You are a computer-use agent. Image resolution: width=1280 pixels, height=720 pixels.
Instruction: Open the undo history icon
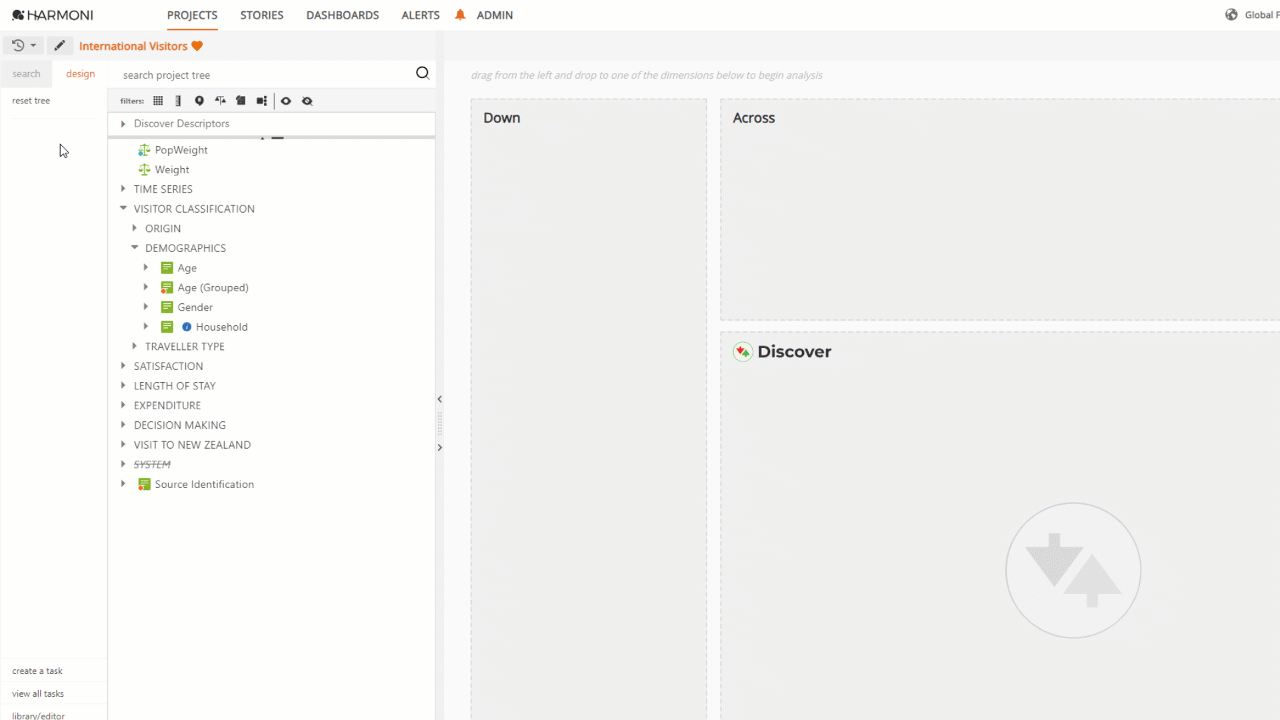pos(15,45)
